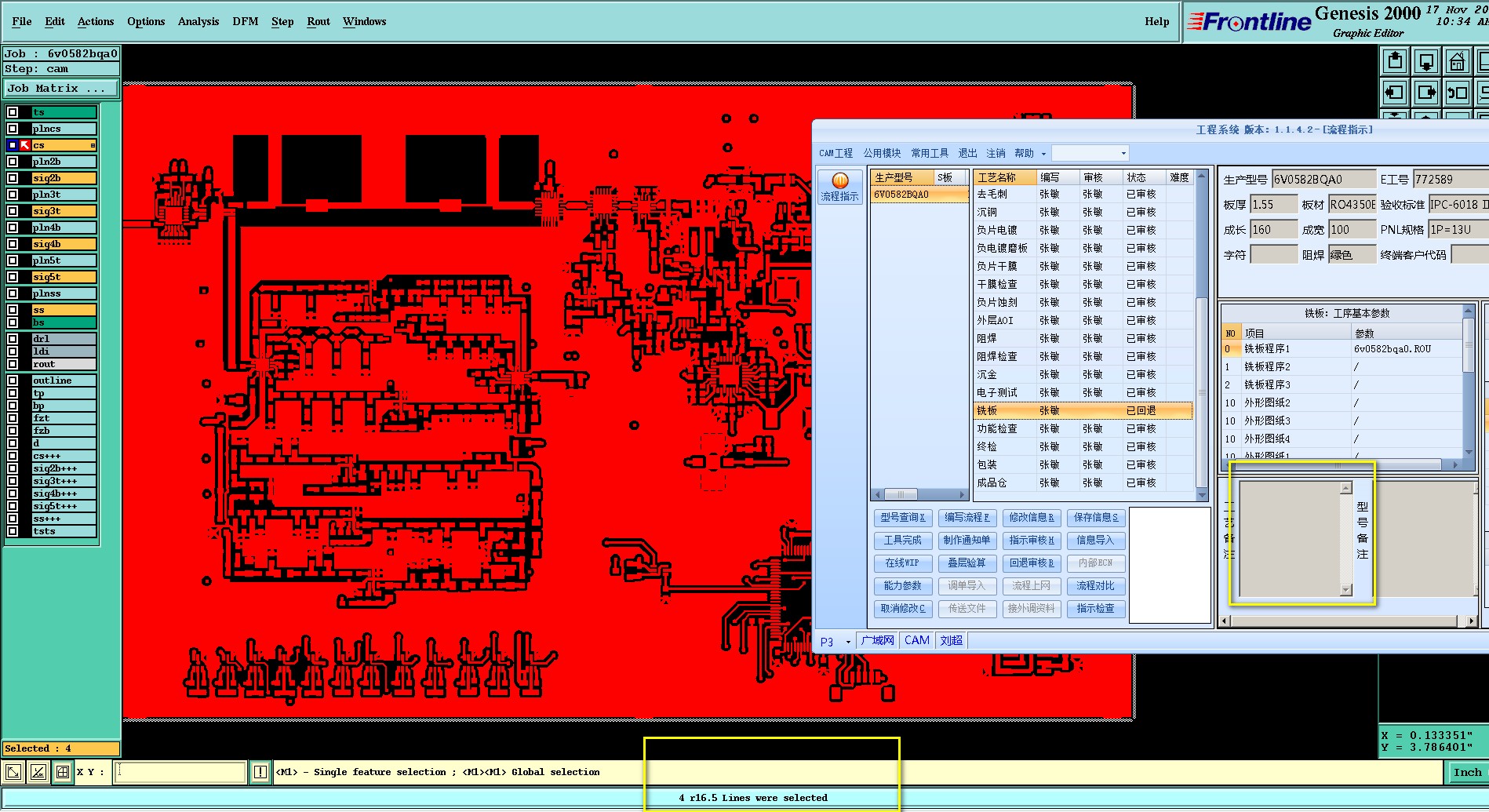Image resolution: width=1489 pixels, height=812 pixels.
Task: Toggle the ts layer checkbox
Action: coord(13,112)
